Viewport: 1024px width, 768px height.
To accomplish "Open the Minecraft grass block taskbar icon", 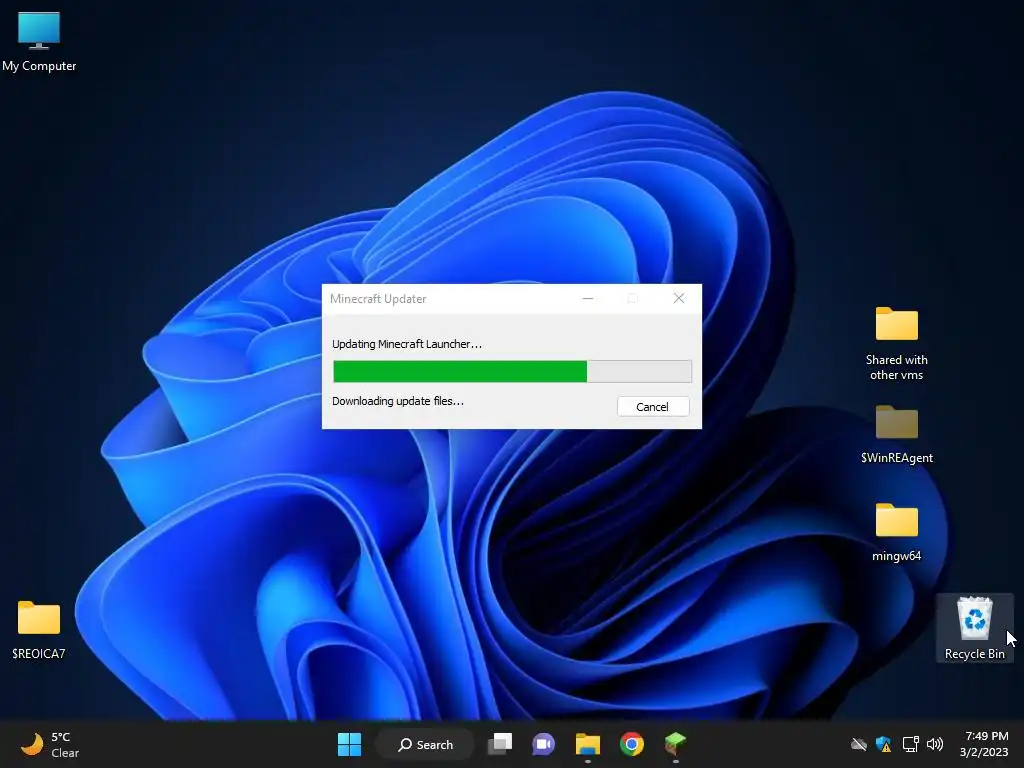I will tap(675, 744).
